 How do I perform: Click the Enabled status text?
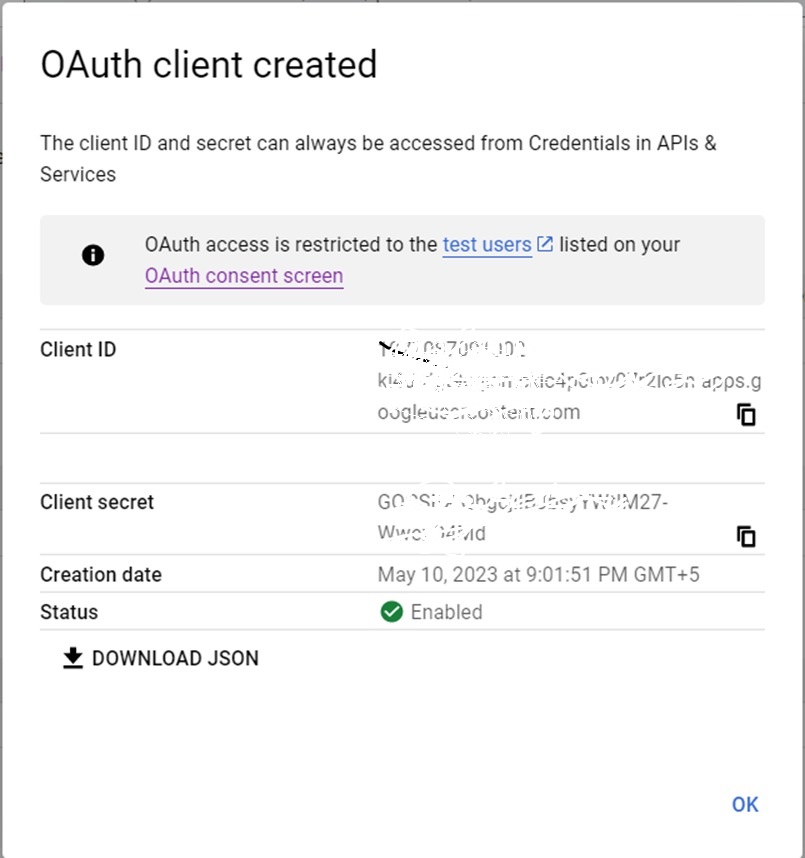click(446, 612)
